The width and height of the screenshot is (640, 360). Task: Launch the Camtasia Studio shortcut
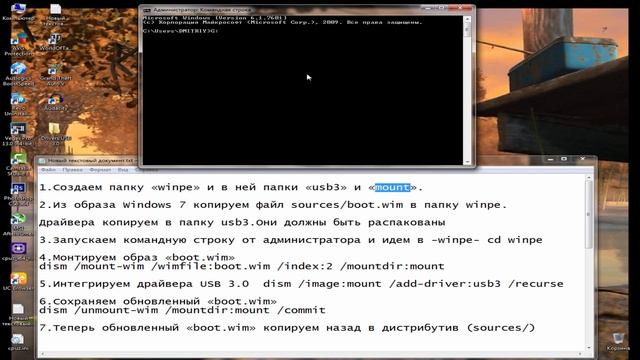pos(18,164)
